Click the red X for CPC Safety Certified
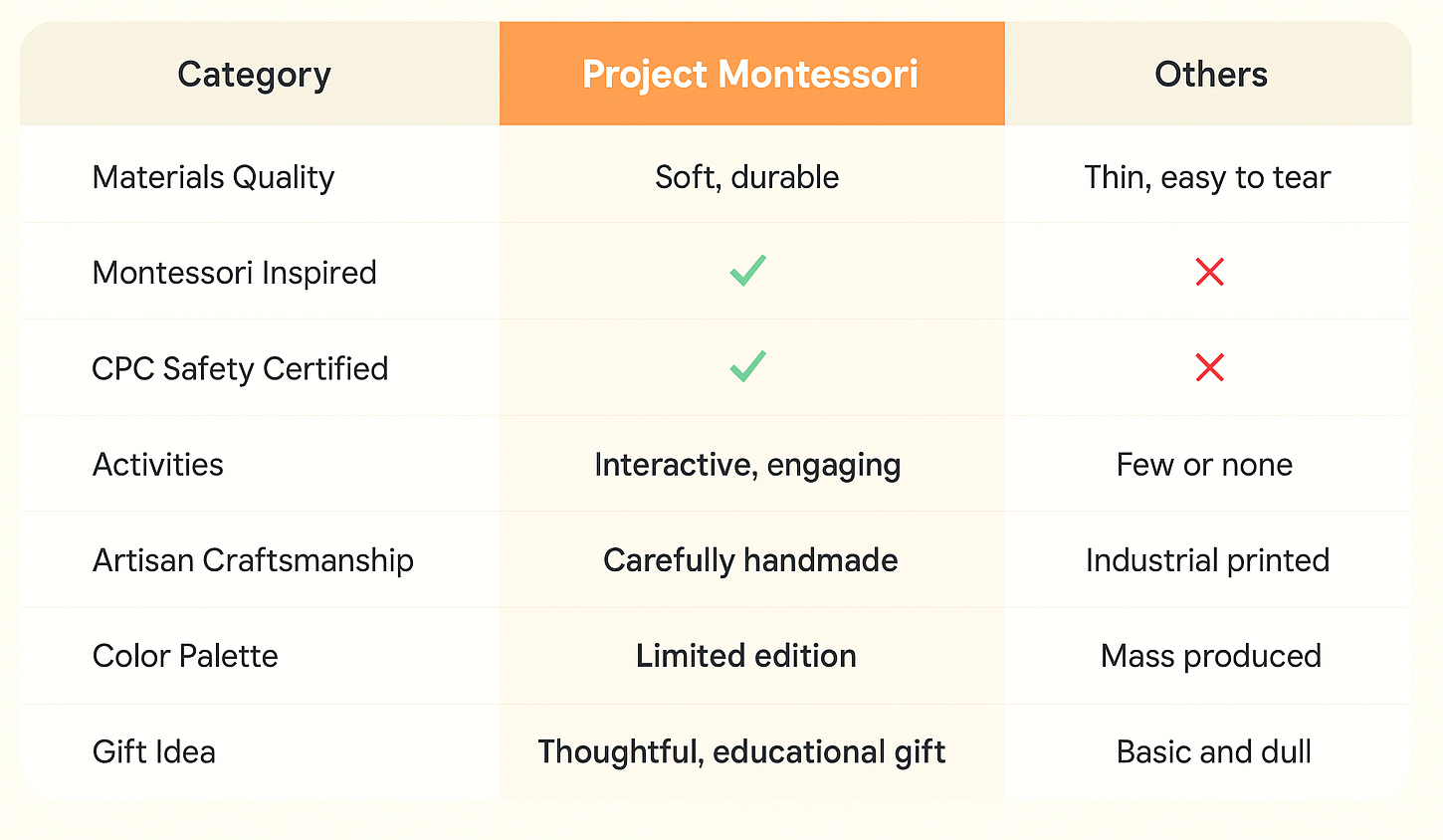 point(1209,367)
